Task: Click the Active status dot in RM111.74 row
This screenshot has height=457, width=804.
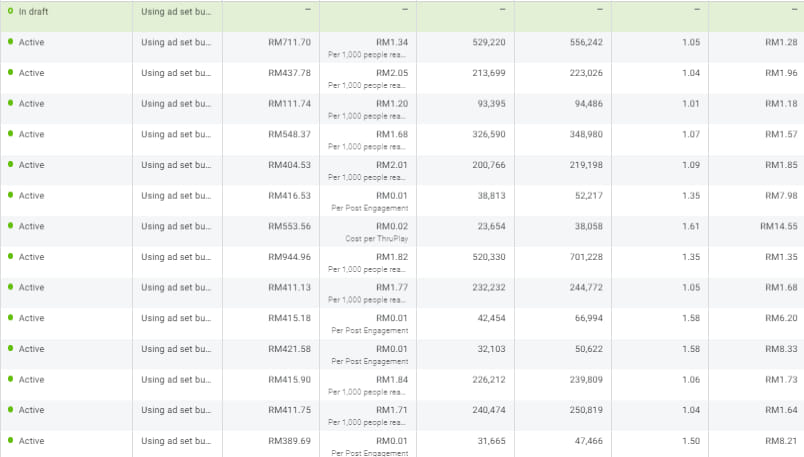Action: point(11,104)
